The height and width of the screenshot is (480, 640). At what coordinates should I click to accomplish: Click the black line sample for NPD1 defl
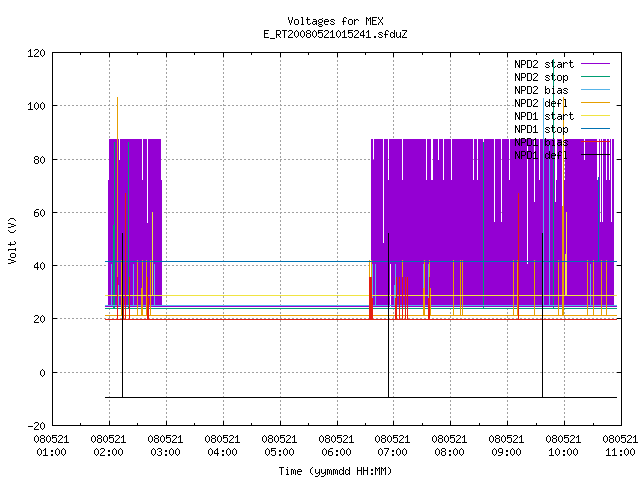(596, 155)
